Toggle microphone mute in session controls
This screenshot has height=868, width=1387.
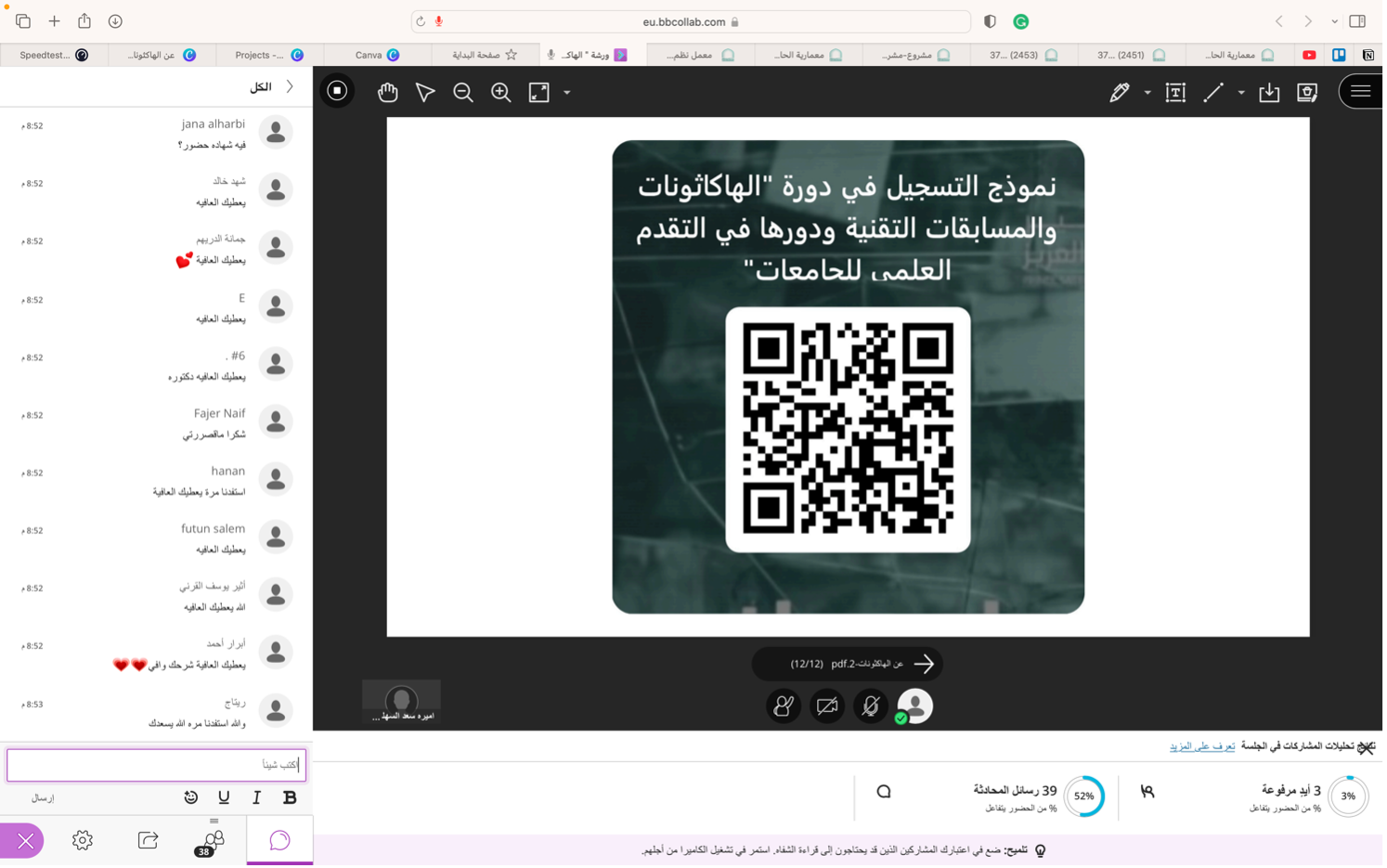click(x=871, y=706)
